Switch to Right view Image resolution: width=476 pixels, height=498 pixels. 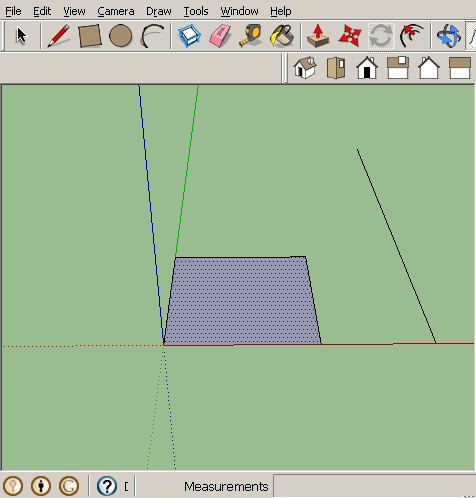[x=398, y=68]
